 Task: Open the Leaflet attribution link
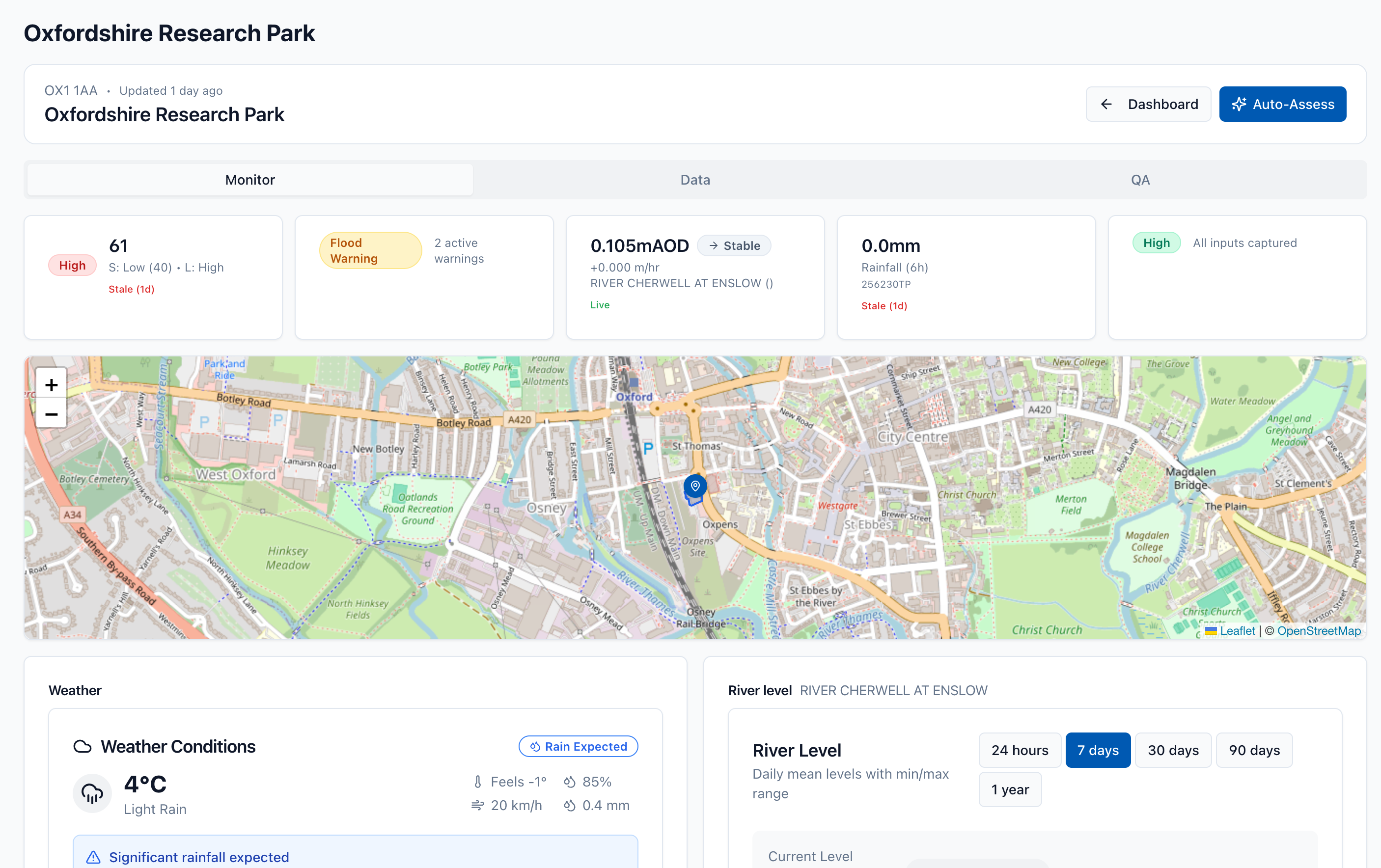pos(1237,631)
